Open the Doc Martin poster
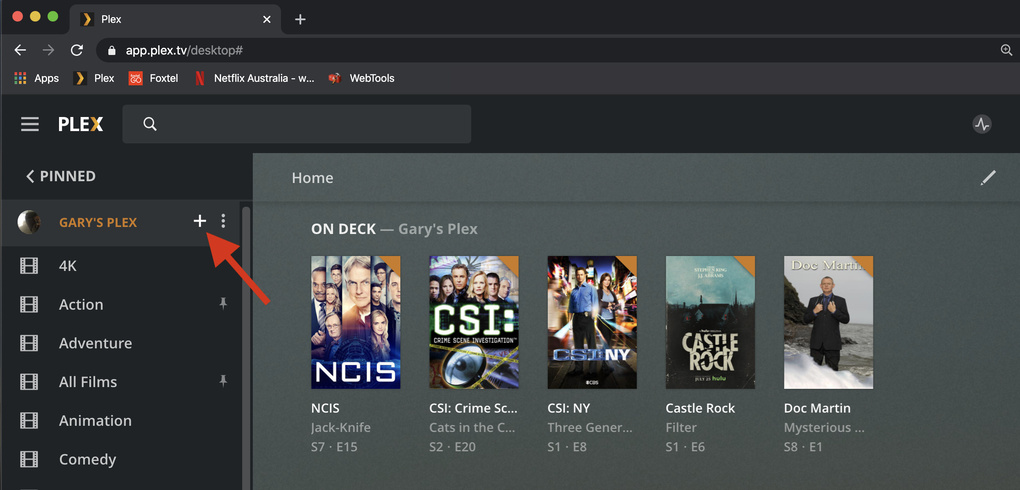The height and width of the screenshot is (490, 1020). tap(828, 322)
